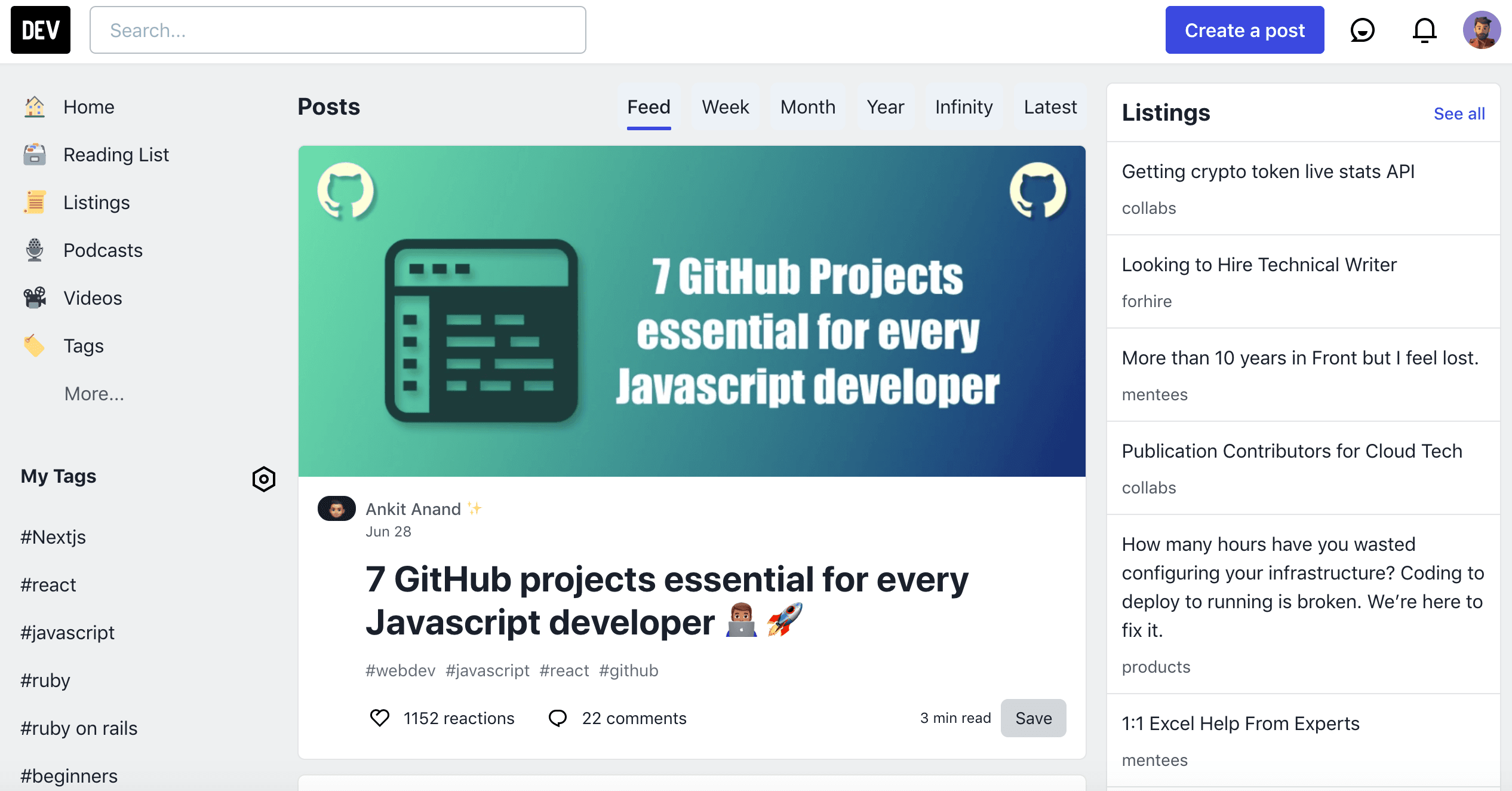Click the comments bubble icon on the post
Image resolution: width=1512 pixels, height=791 pixels.
558,718
